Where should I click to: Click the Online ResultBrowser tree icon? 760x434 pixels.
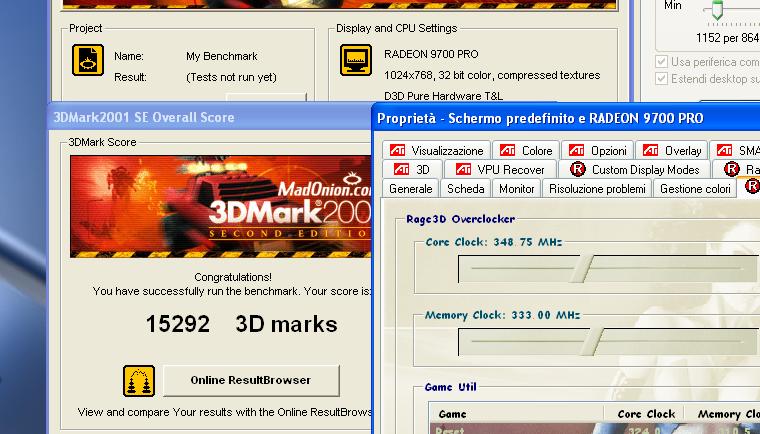[x=139, y=381]
